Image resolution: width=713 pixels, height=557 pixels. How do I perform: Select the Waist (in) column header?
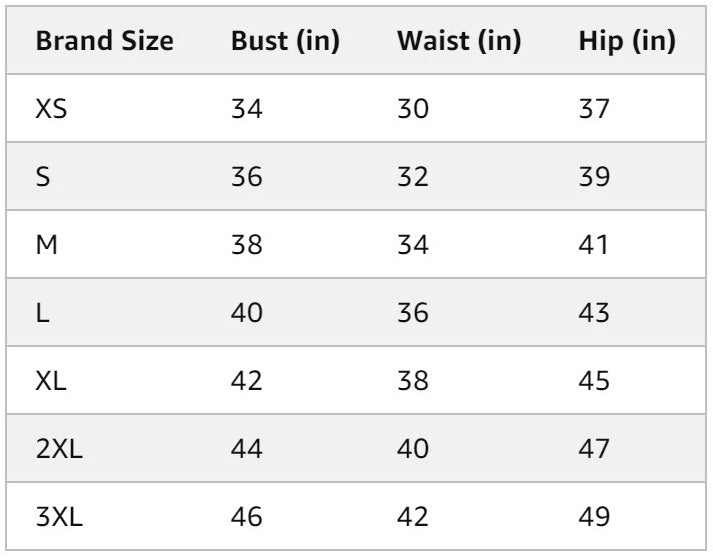pos(459,42)
